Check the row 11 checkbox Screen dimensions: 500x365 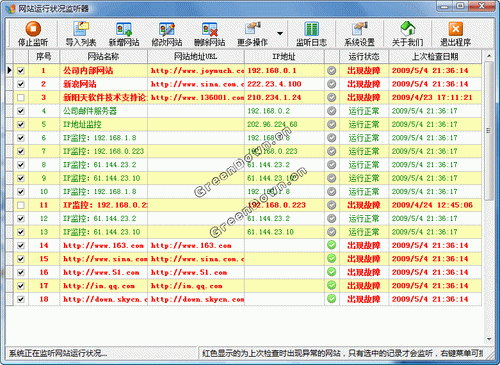pyautogui.click(x=21, y=205)
